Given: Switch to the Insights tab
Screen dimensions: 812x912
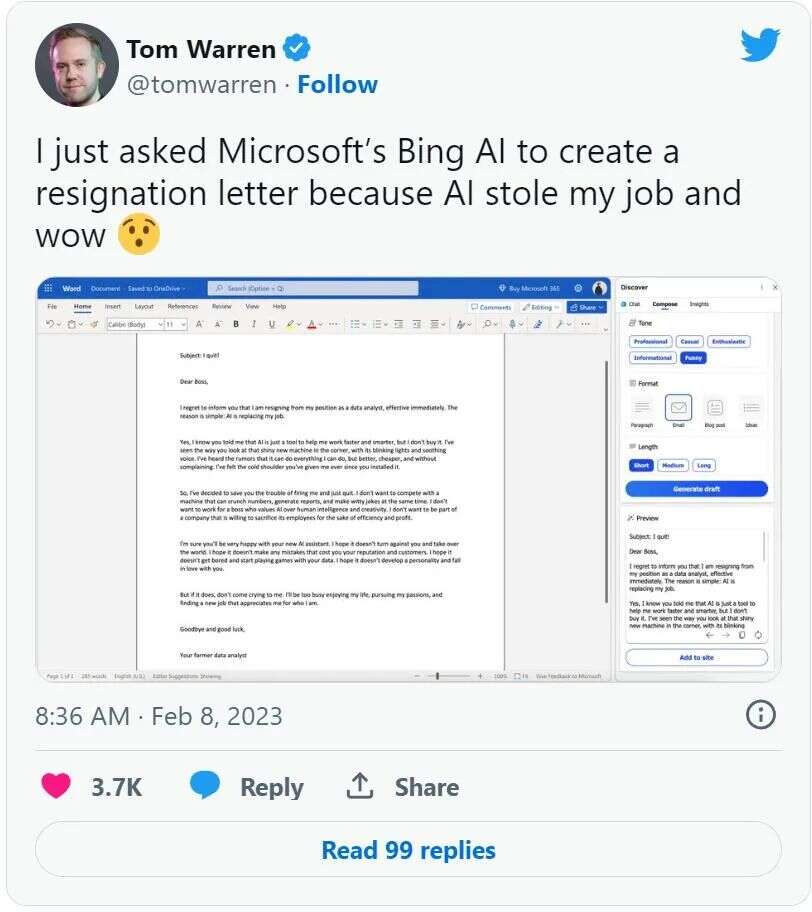Looking at the screenshot, I should pos(699,304).
